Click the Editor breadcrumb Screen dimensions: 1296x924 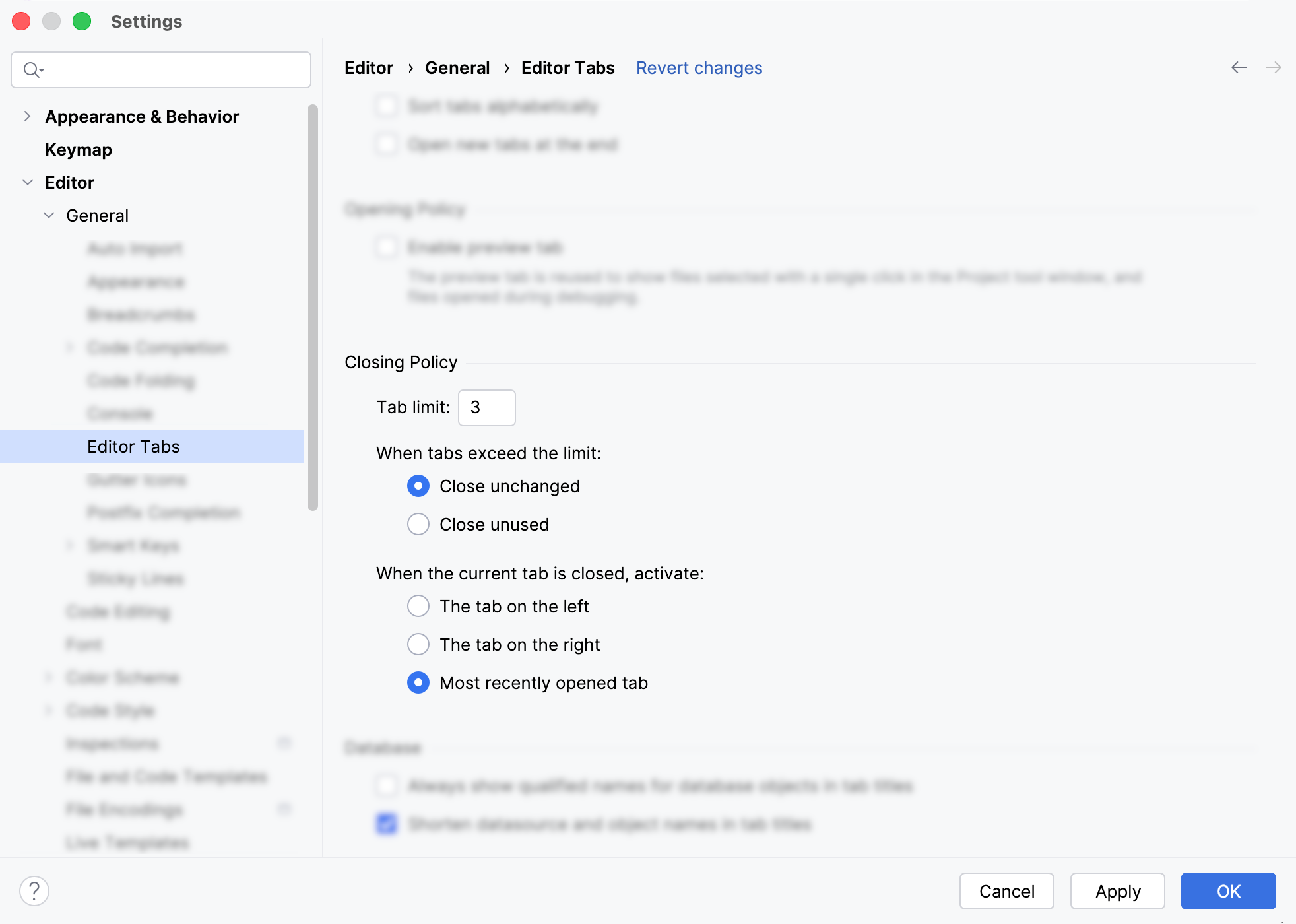click(369, 68)
